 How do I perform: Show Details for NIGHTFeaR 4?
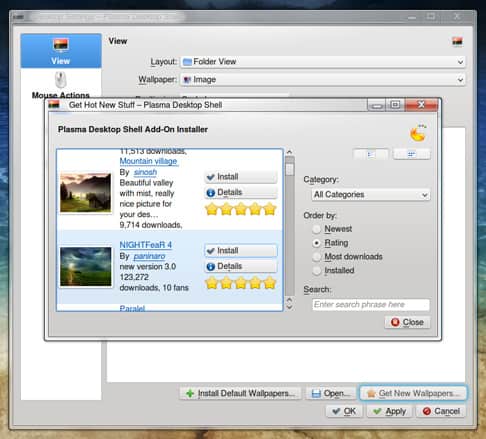tap(241, 266)
